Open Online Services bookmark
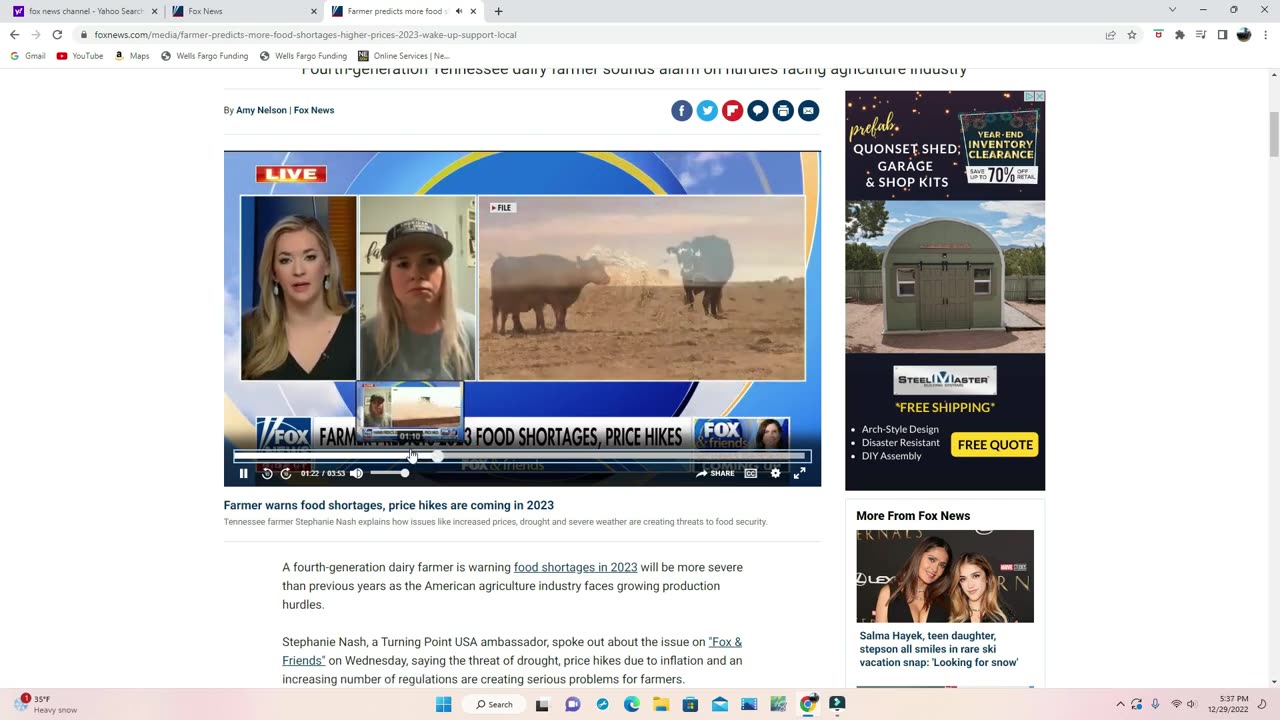The height and width of the screenshot is (720, 1280). (x=404, y=56)
